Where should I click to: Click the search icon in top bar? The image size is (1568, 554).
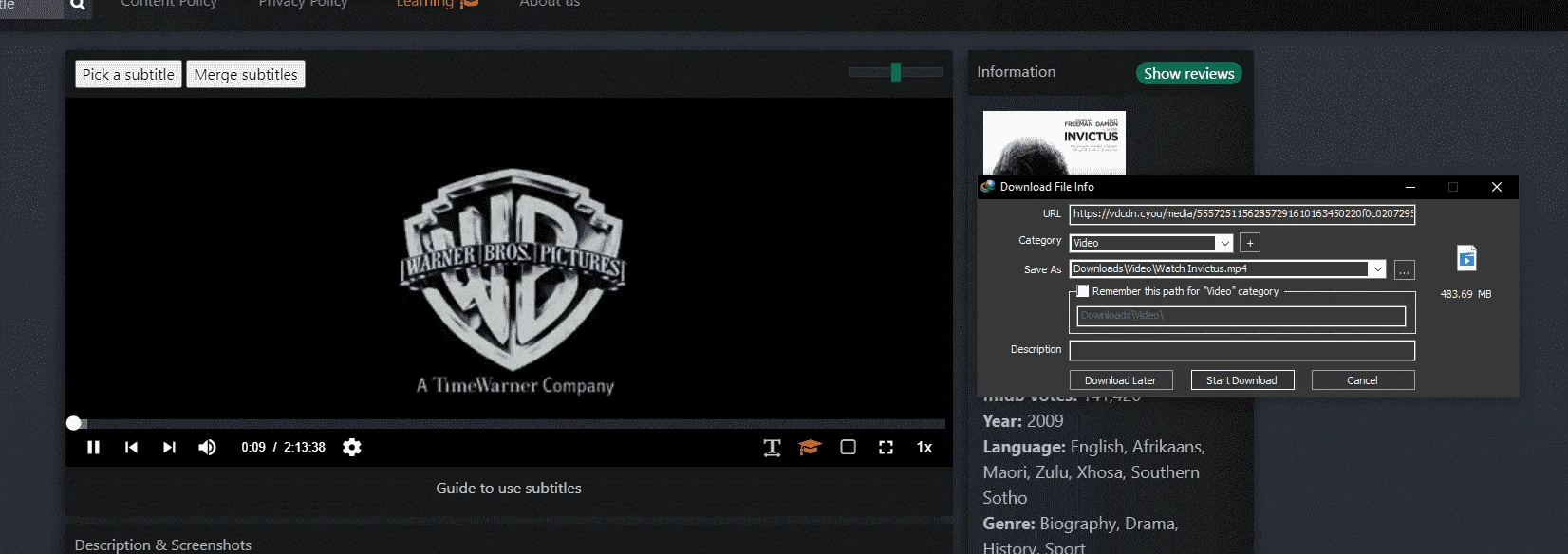78,4
